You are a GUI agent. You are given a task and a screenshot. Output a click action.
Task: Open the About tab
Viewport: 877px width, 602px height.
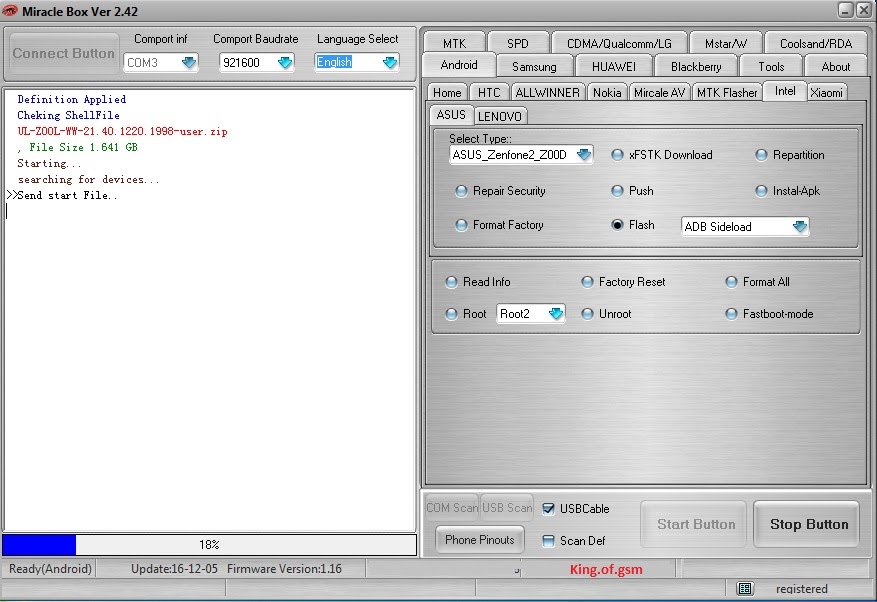[836, 67]
